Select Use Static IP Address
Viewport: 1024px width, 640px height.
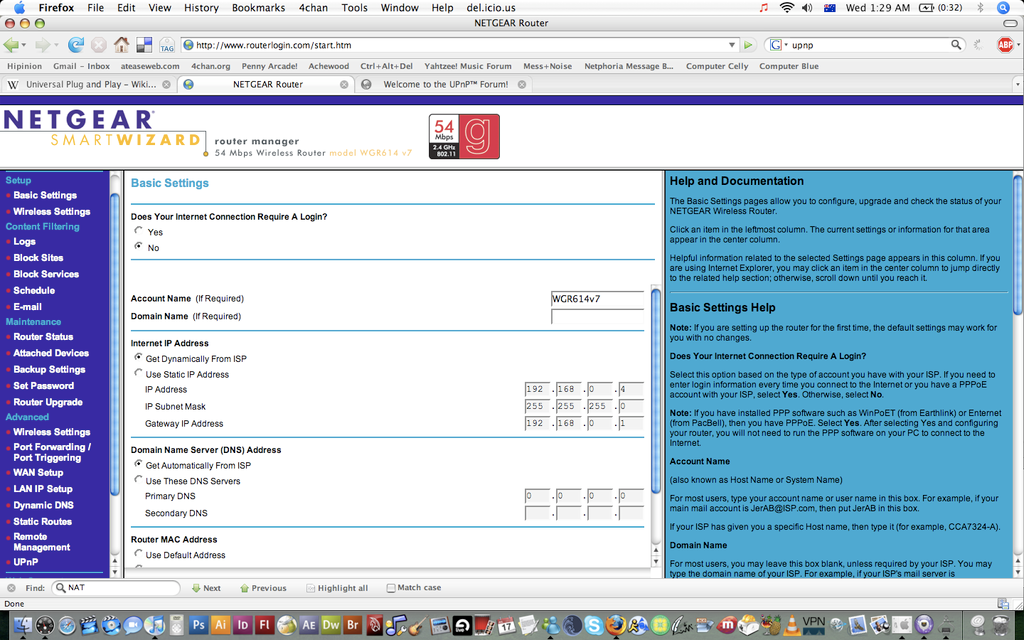138,373
